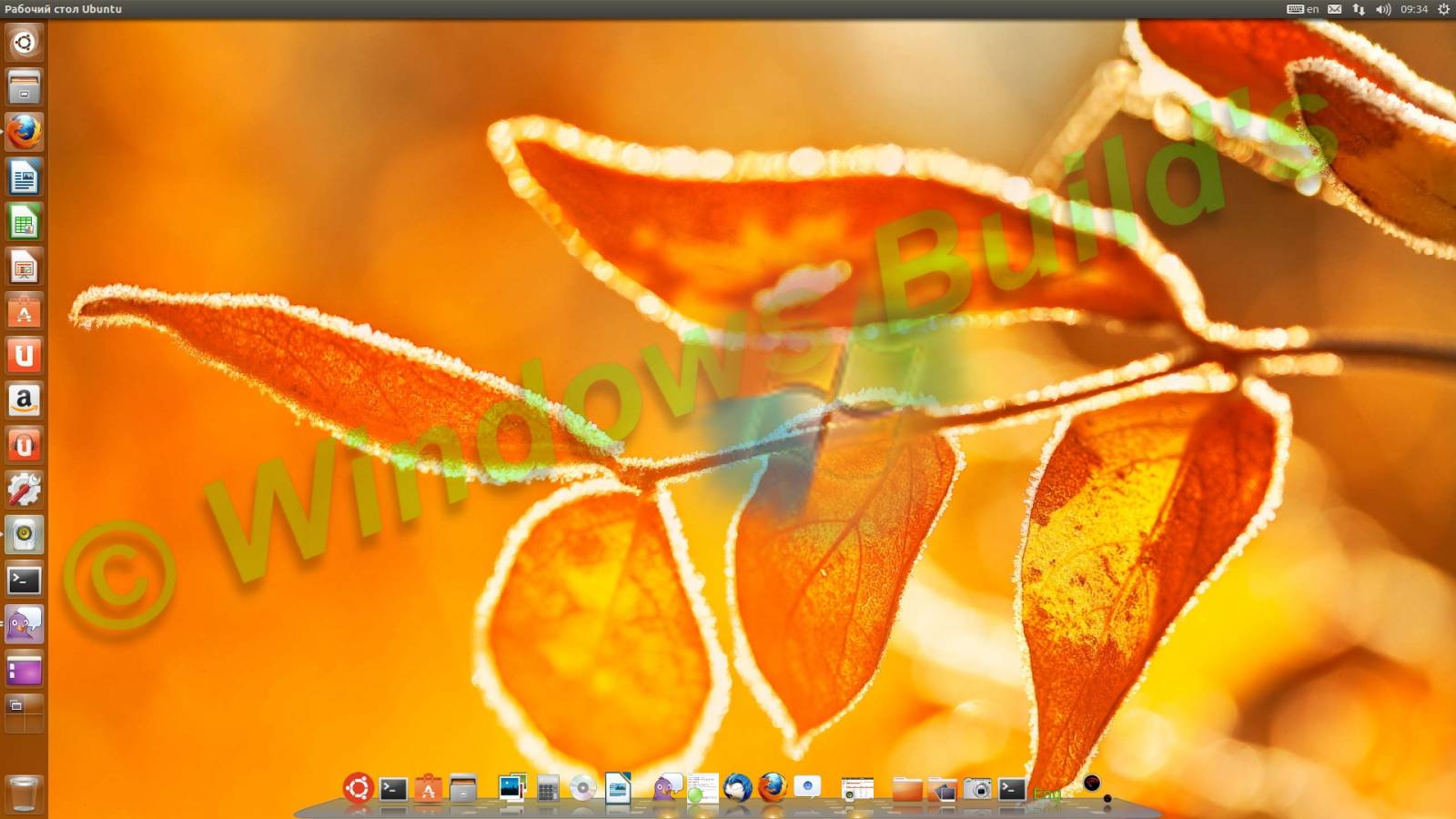Open the calendar sheet icon in dock
Screen dimensions: 1456x819
coord(857,788)
